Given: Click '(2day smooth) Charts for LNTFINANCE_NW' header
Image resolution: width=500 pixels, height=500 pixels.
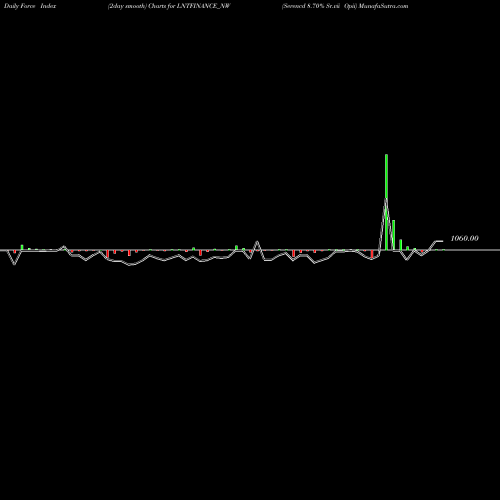Looking at the screenshot, I should click(x=169, y=6).
